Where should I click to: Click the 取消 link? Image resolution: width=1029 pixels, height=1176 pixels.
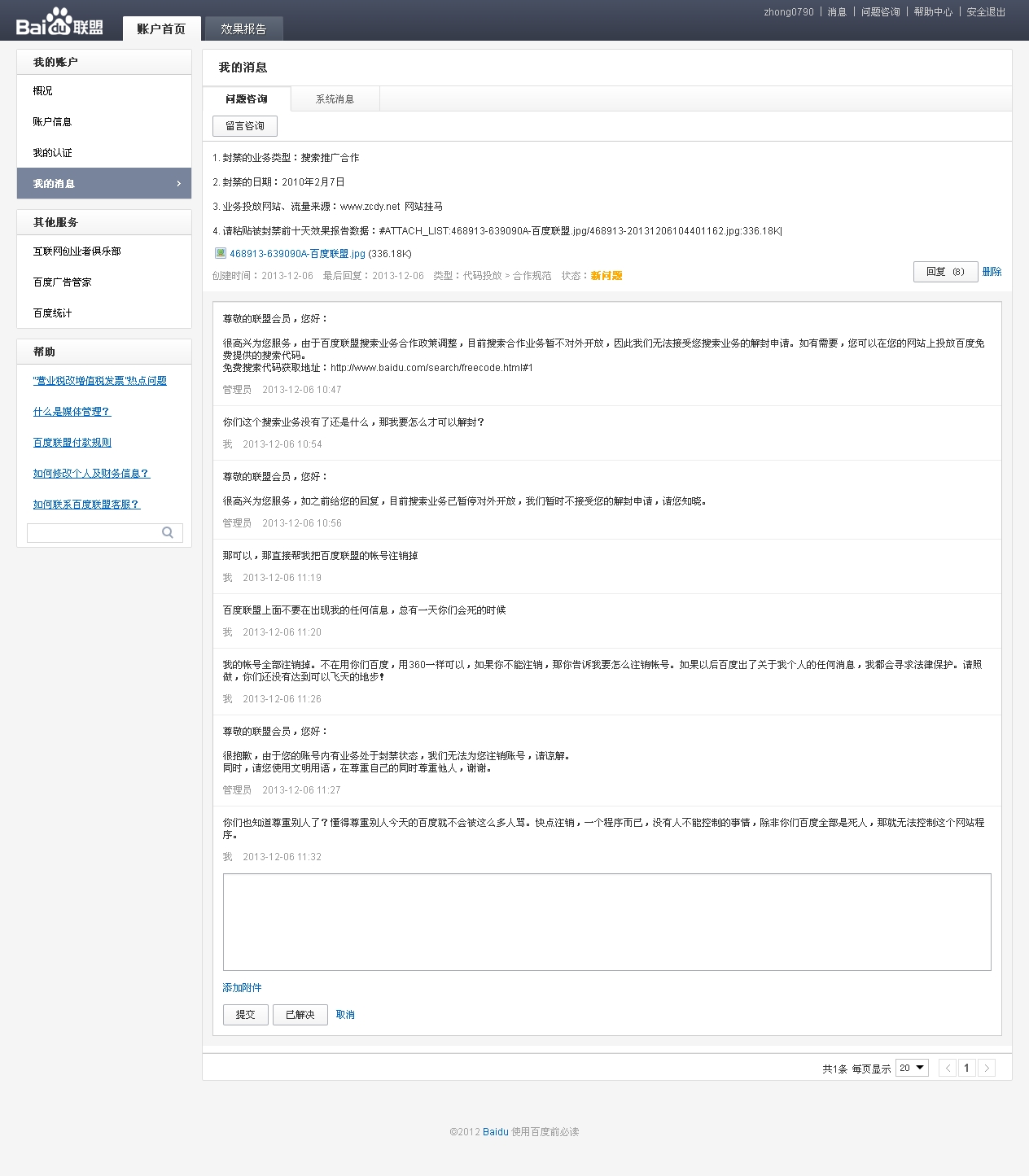point(345,1015)
